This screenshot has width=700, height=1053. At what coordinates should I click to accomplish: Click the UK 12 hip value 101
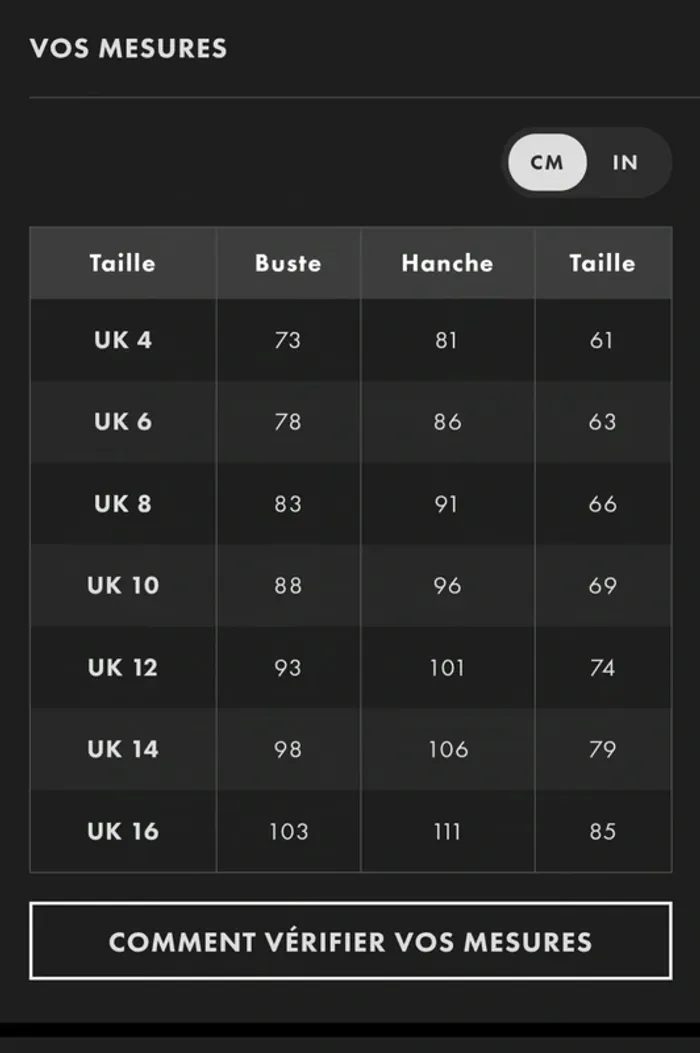tap(447, 668)
